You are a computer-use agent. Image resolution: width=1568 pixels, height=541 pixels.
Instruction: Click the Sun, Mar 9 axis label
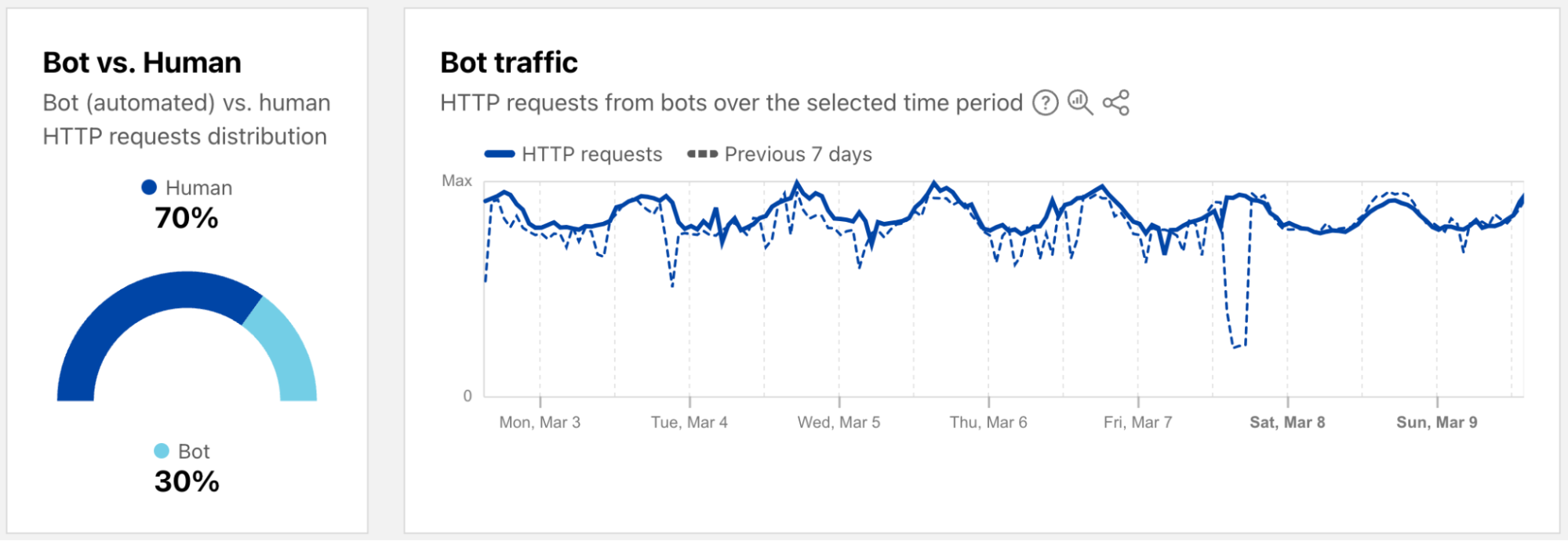coord(1436,423)
